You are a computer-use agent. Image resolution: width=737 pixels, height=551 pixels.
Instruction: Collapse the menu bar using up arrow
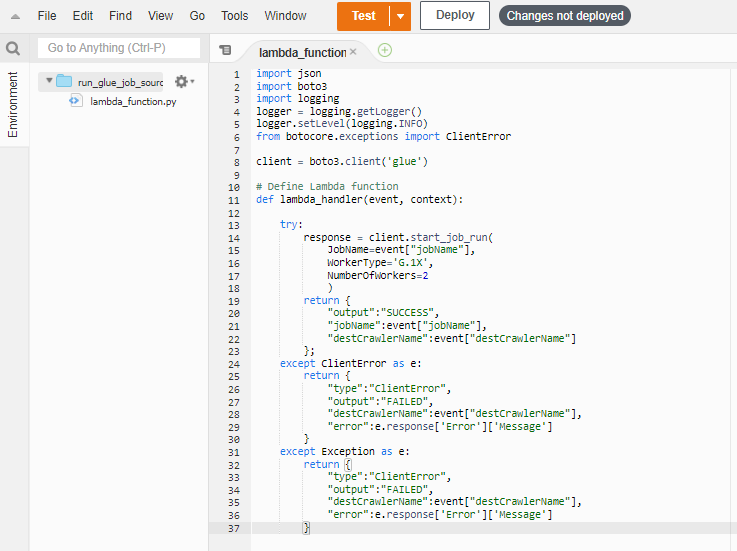click(x=15, y=16)
